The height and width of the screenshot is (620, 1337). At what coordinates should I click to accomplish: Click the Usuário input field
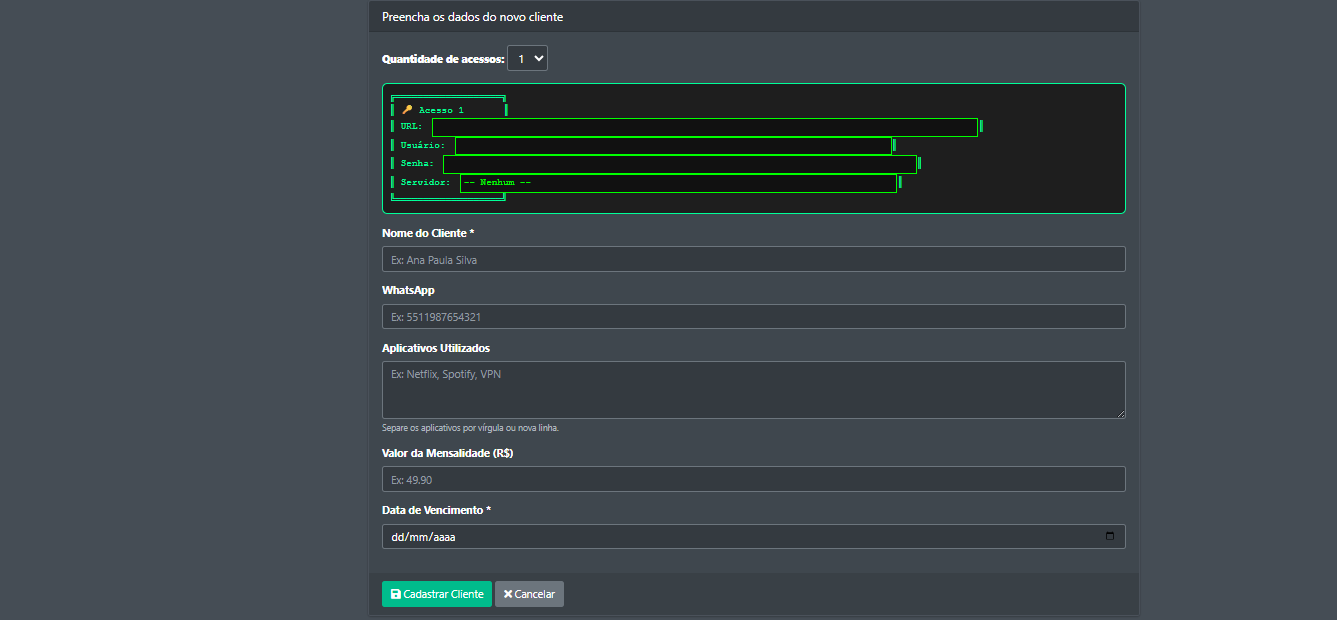tap(673, 146)
